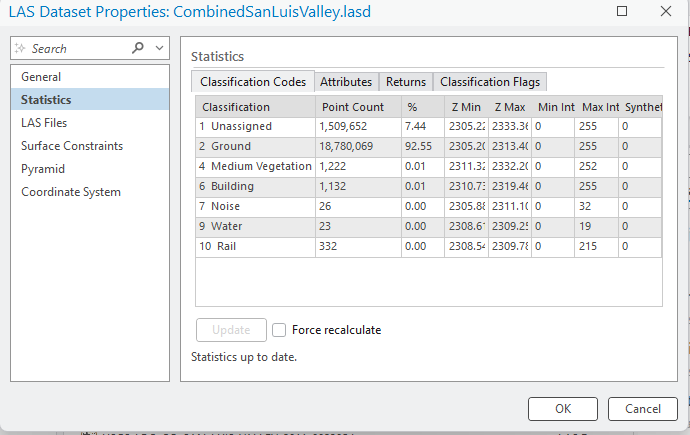The image size is (690, 435).
Task: Switch to the Classification Flags tab
Action: pos(490,82)
